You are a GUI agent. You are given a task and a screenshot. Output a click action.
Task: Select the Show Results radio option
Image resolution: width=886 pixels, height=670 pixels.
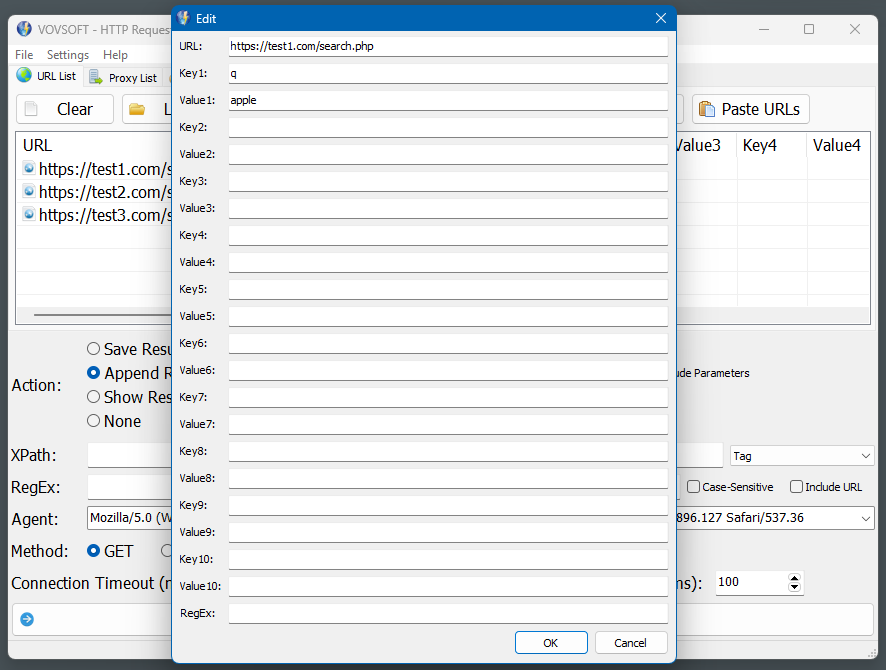click(93, 397)
